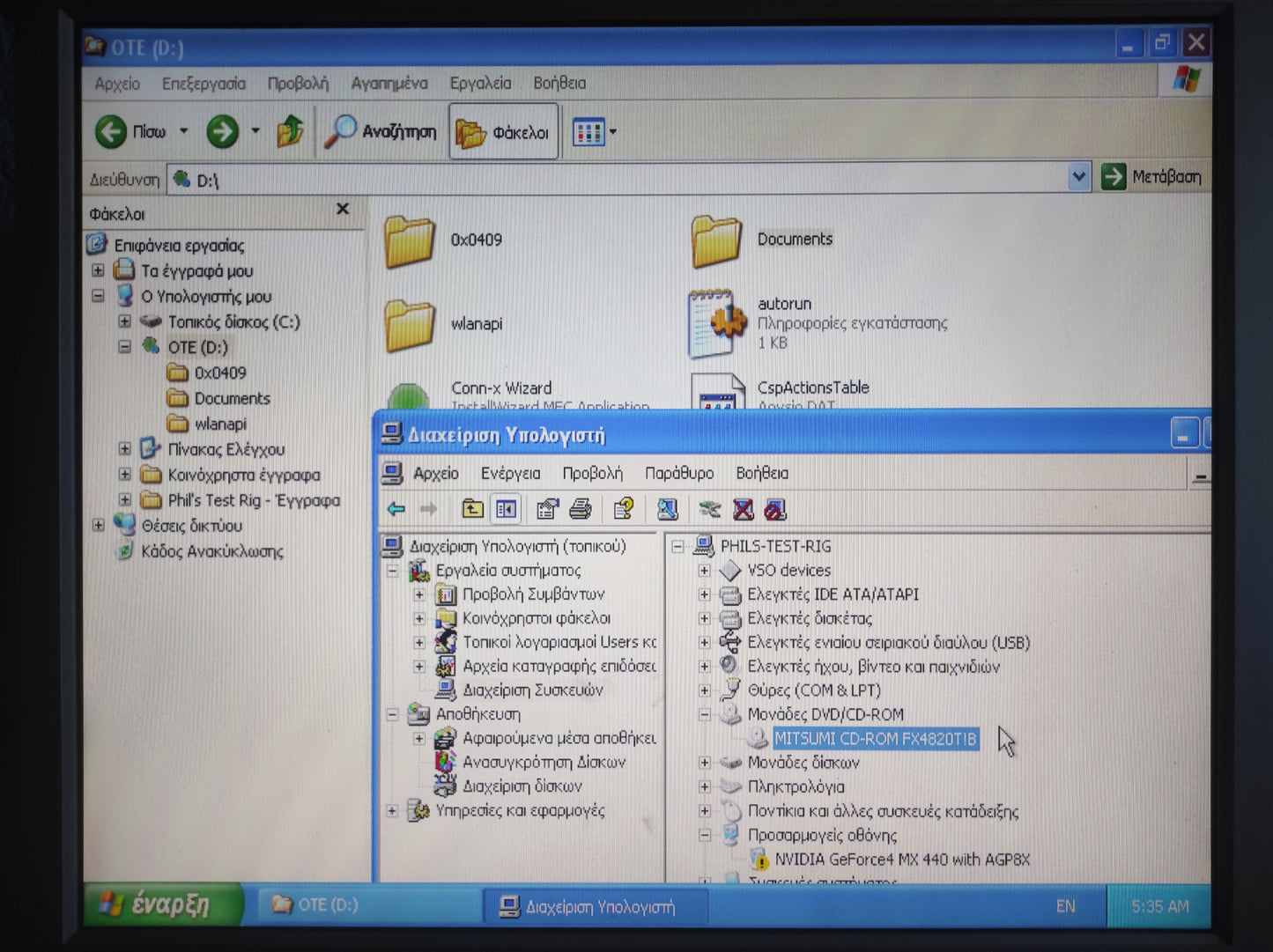Open the Address bar dropdown arrow
Screen dimensions: 1273x952
click(x=1078, y=177)
